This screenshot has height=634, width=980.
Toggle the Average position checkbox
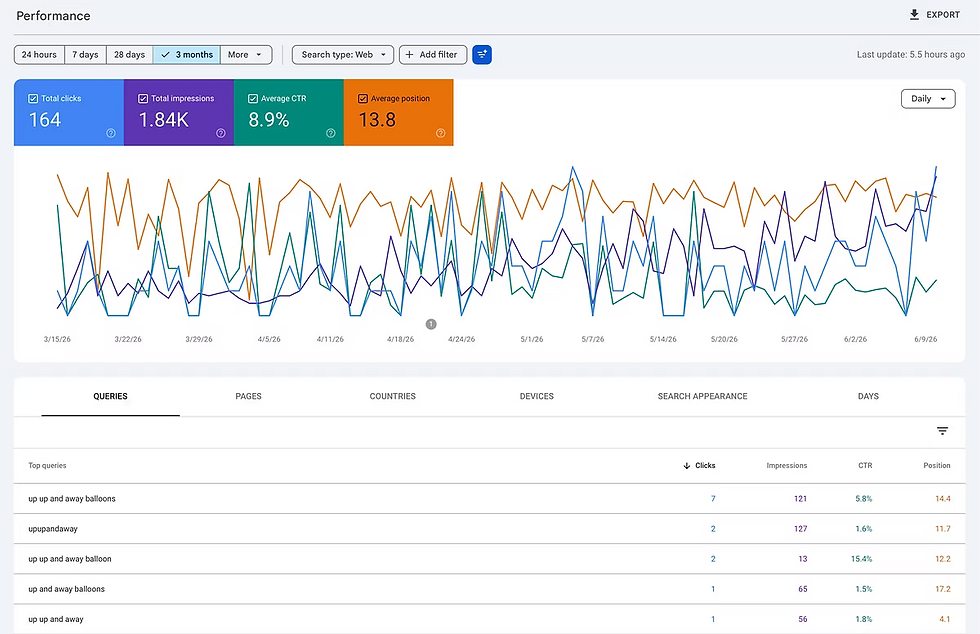[x=362, y=98]
